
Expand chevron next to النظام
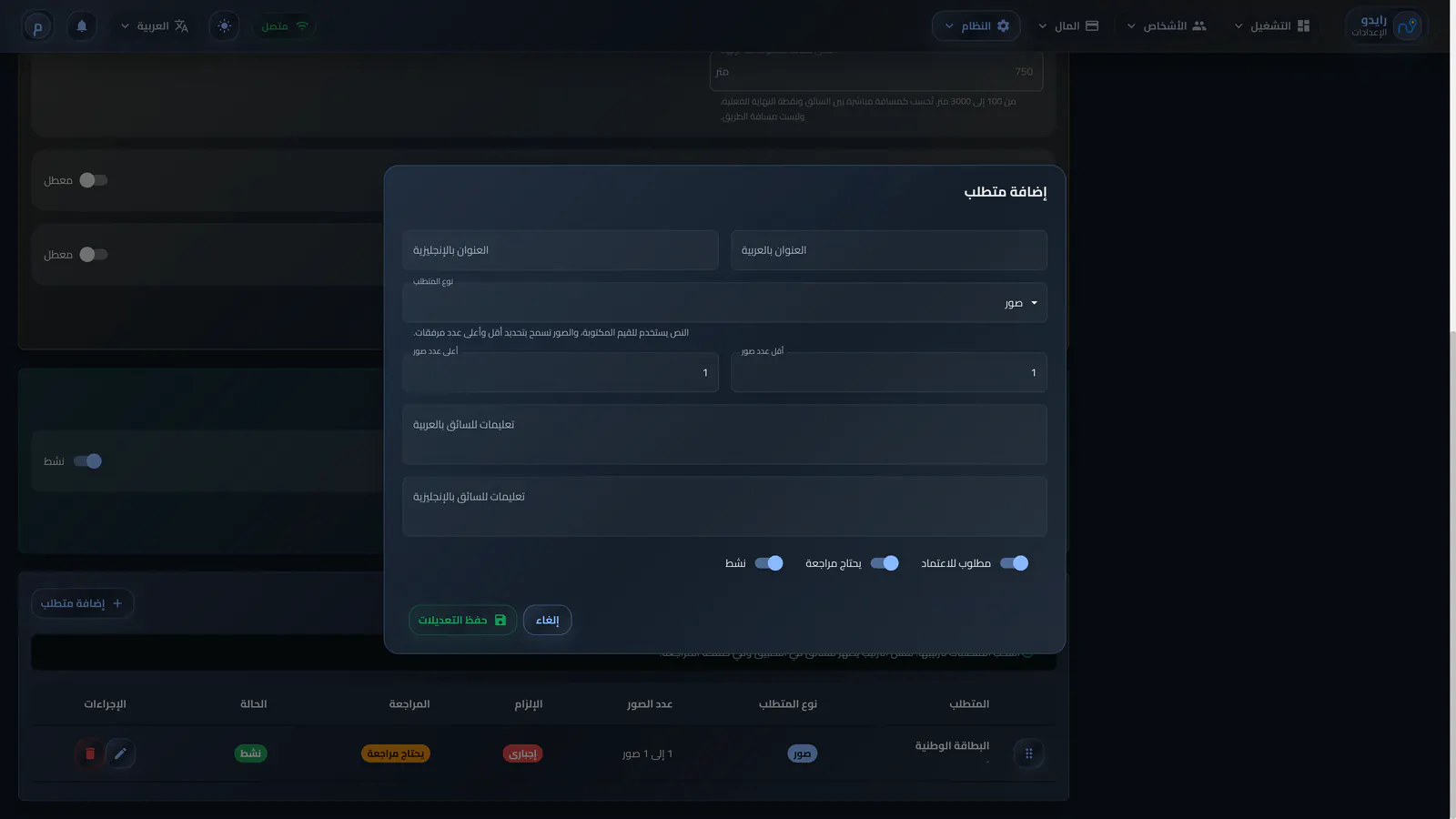tap(949, 25)
